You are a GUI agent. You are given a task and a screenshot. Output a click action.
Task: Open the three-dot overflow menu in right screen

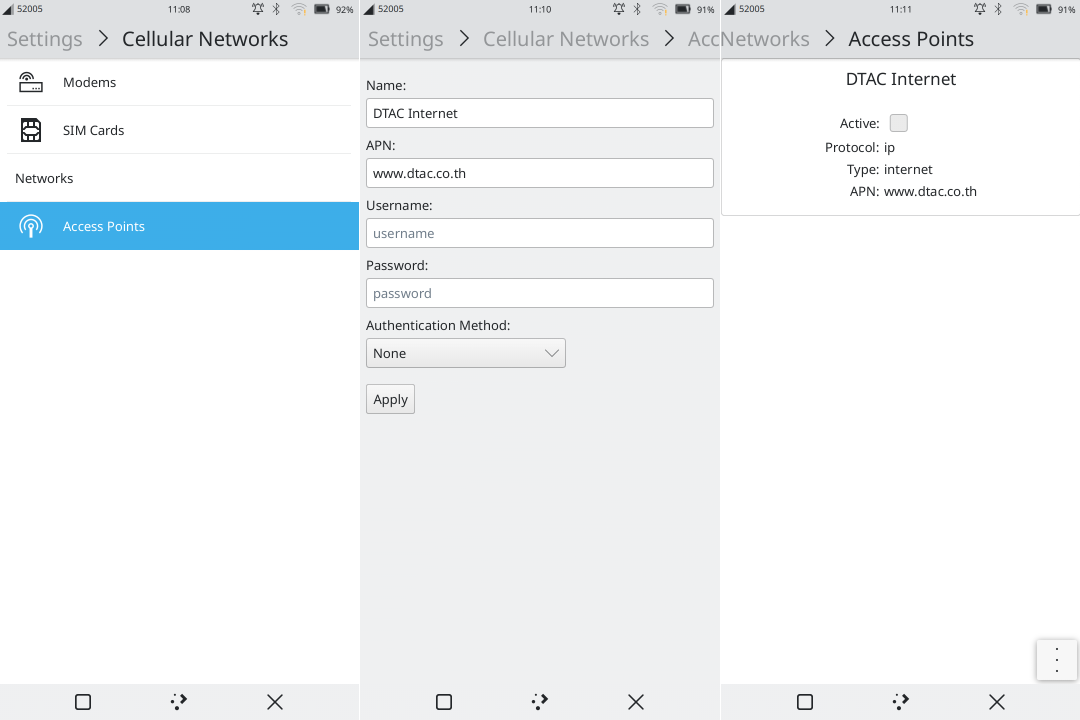tap(1057, 660)
